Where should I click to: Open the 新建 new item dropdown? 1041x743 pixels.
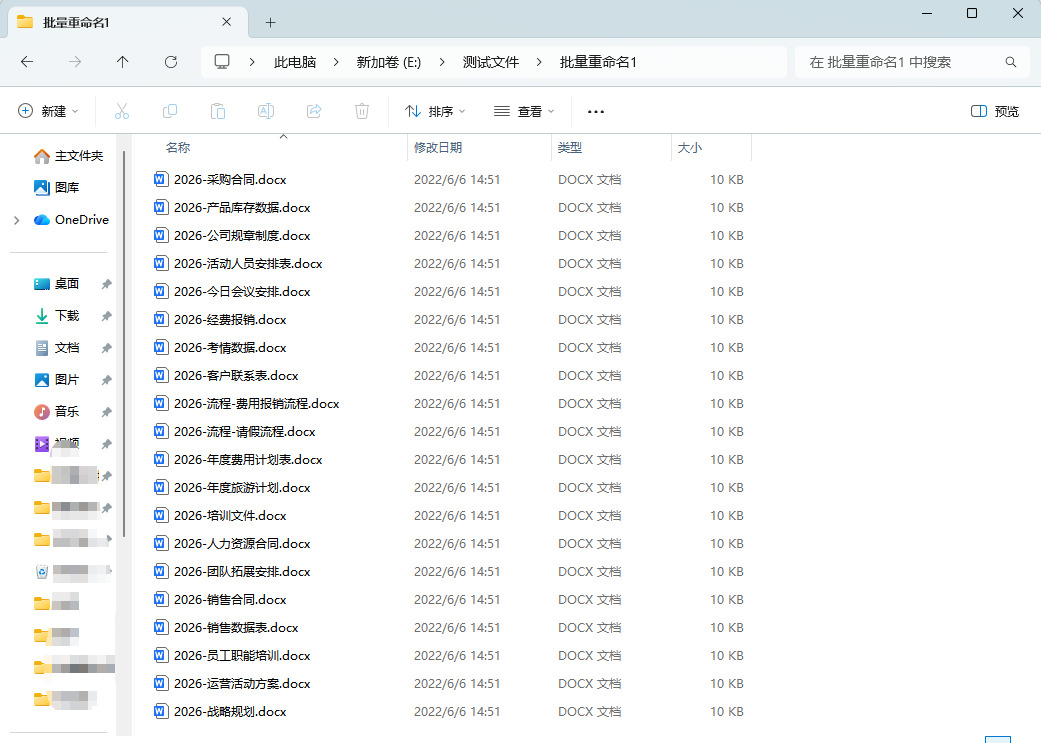pyautogui.click(x=48, y=111)
